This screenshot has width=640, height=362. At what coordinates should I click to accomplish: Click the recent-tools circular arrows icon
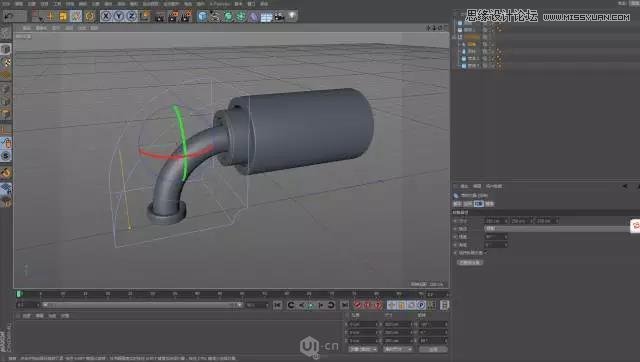[89, 16]
